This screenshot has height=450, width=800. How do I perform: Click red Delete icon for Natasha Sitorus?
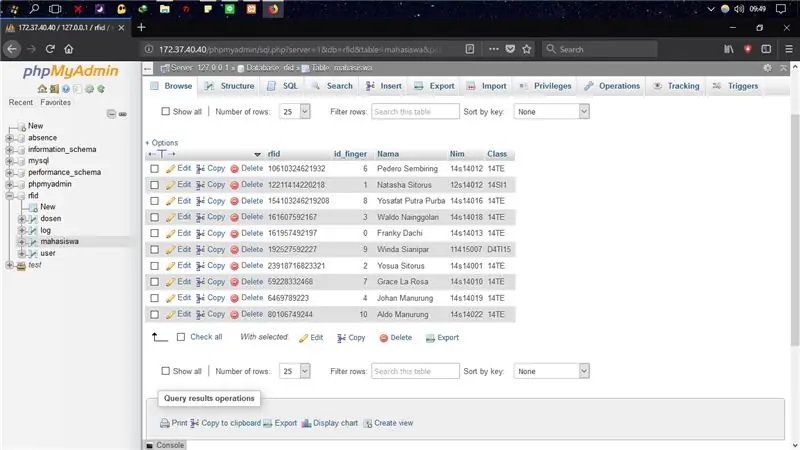(234, 185)
